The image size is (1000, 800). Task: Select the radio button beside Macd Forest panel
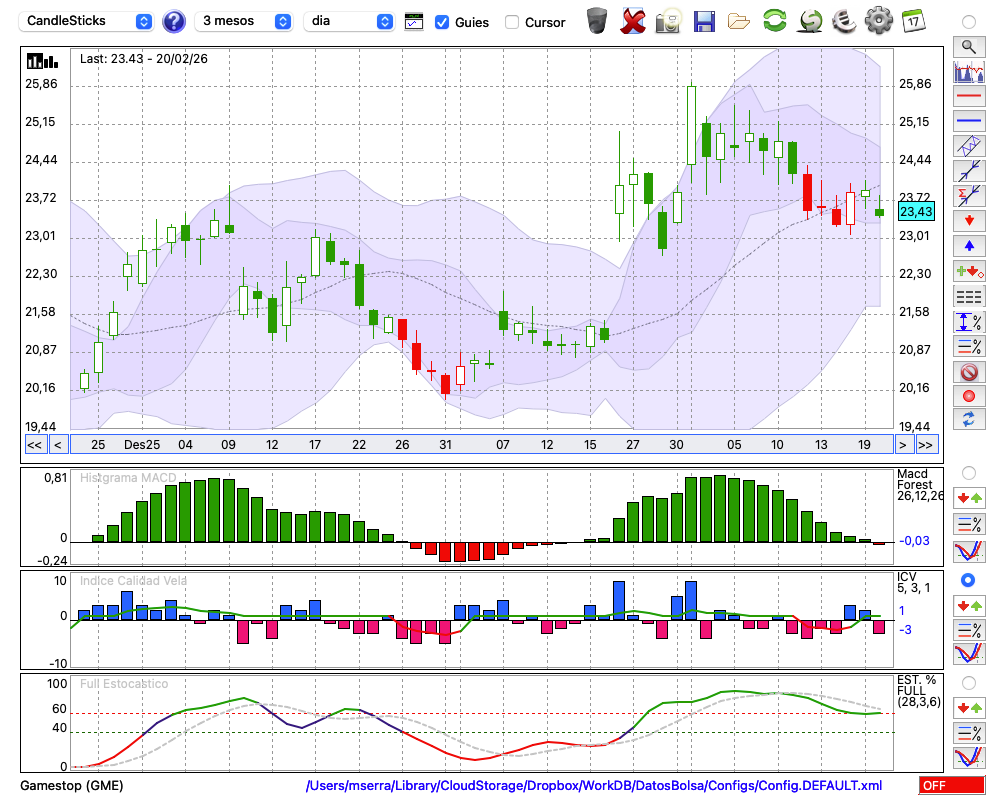point(968,472)
